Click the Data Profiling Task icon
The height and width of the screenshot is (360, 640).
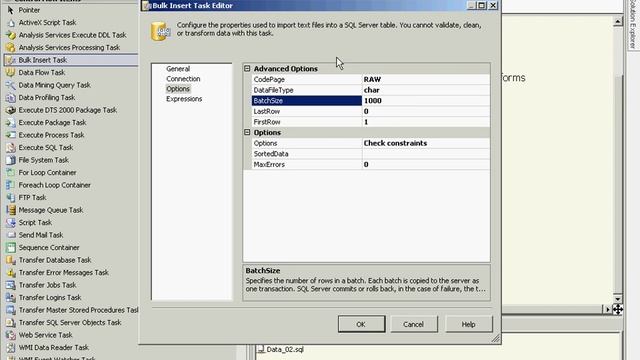(x=11, y=98)
